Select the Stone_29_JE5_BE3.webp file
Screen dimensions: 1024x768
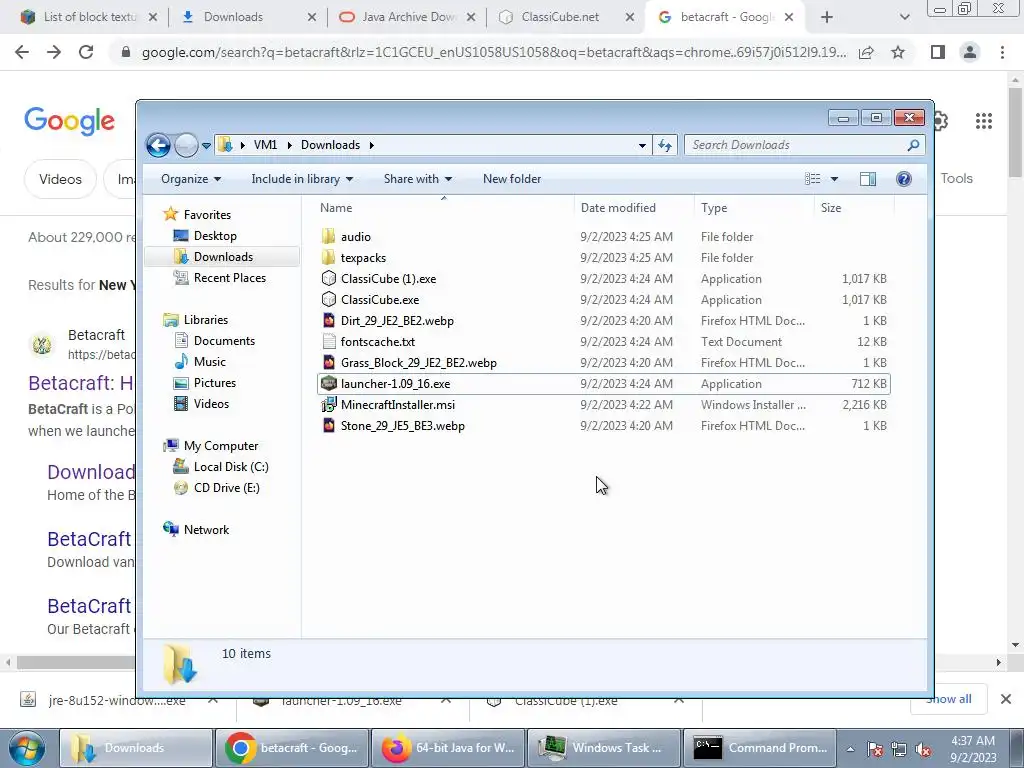(x=603, y=426)
